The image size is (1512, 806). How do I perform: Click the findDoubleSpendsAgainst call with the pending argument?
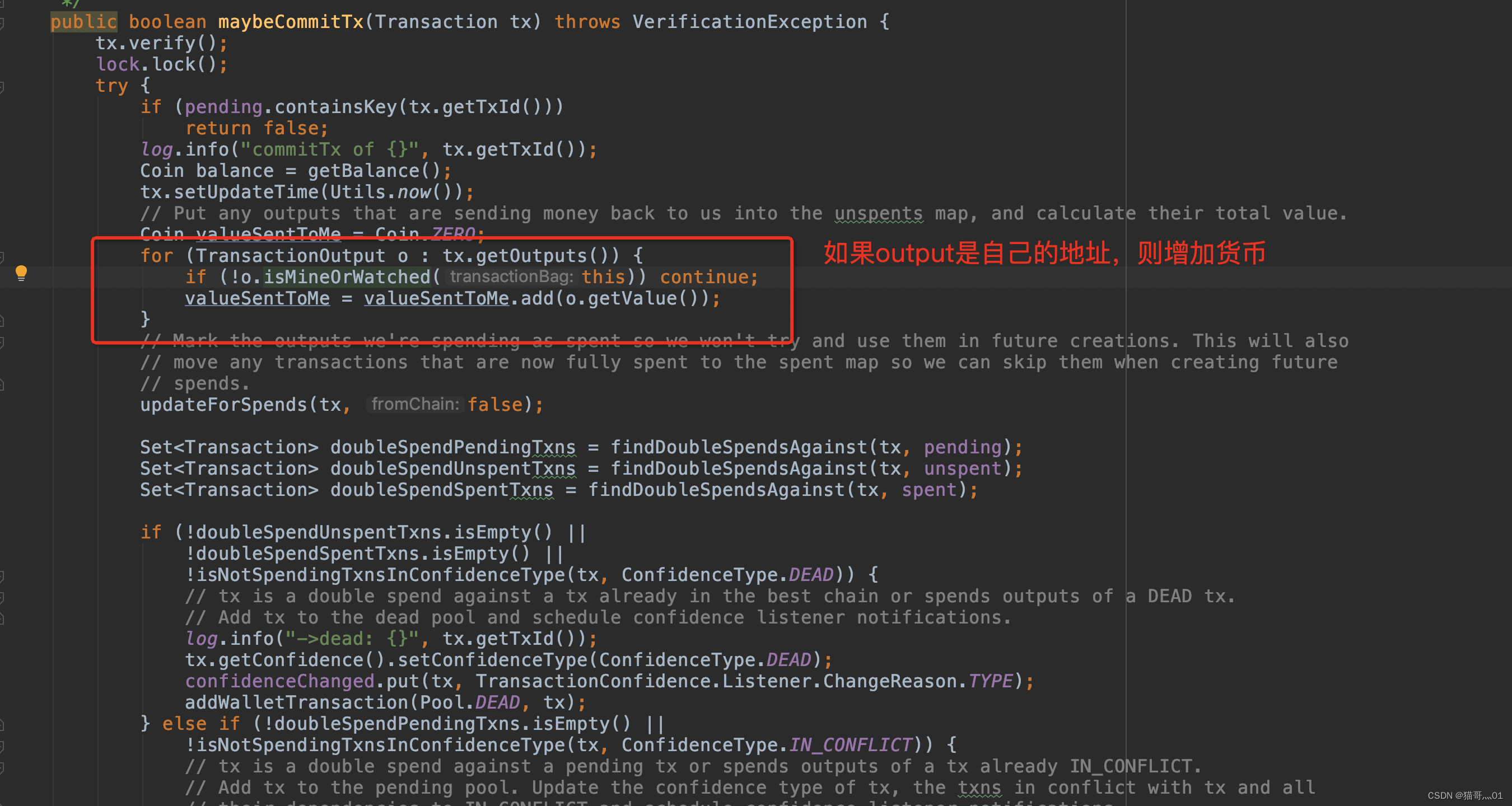click(739, 448)
